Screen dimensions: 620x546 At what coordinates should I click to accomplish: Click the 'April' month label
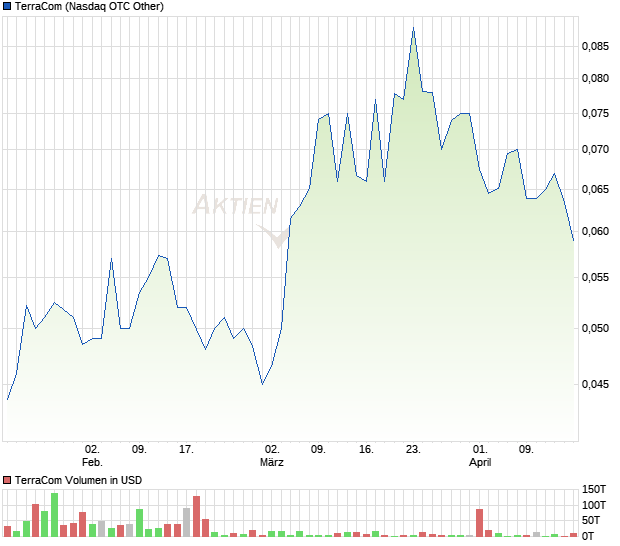point(480,462)
